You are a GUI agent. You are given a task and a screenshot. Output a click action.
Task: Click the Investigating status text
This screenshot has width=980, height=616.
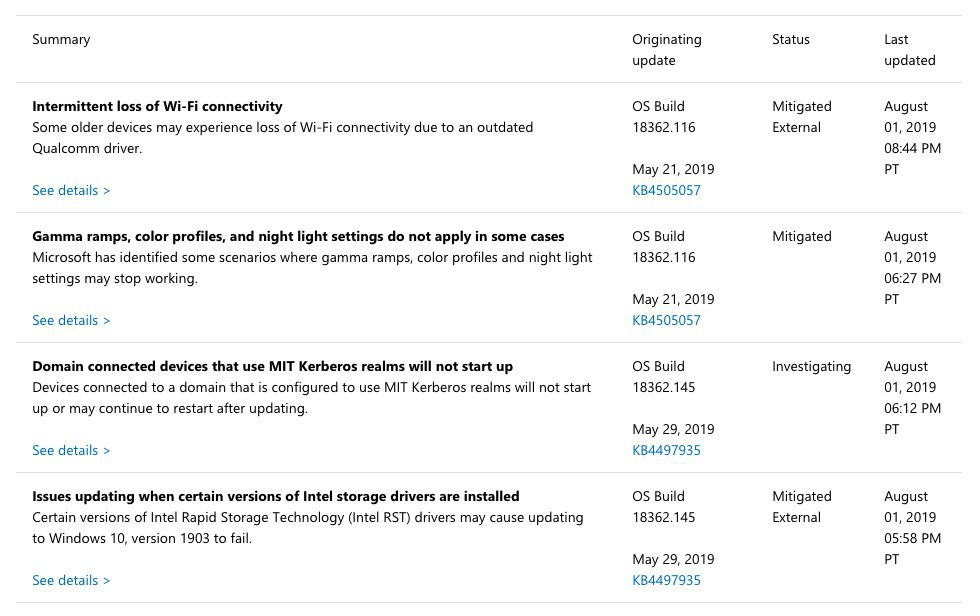(x=811, y=366)
